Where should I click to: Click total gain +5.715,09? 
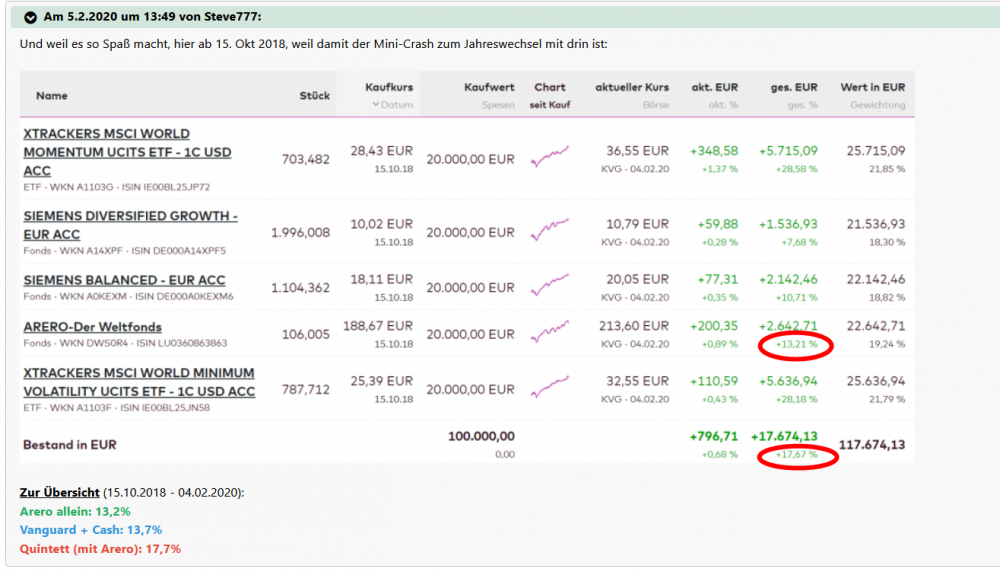(788, 151)
